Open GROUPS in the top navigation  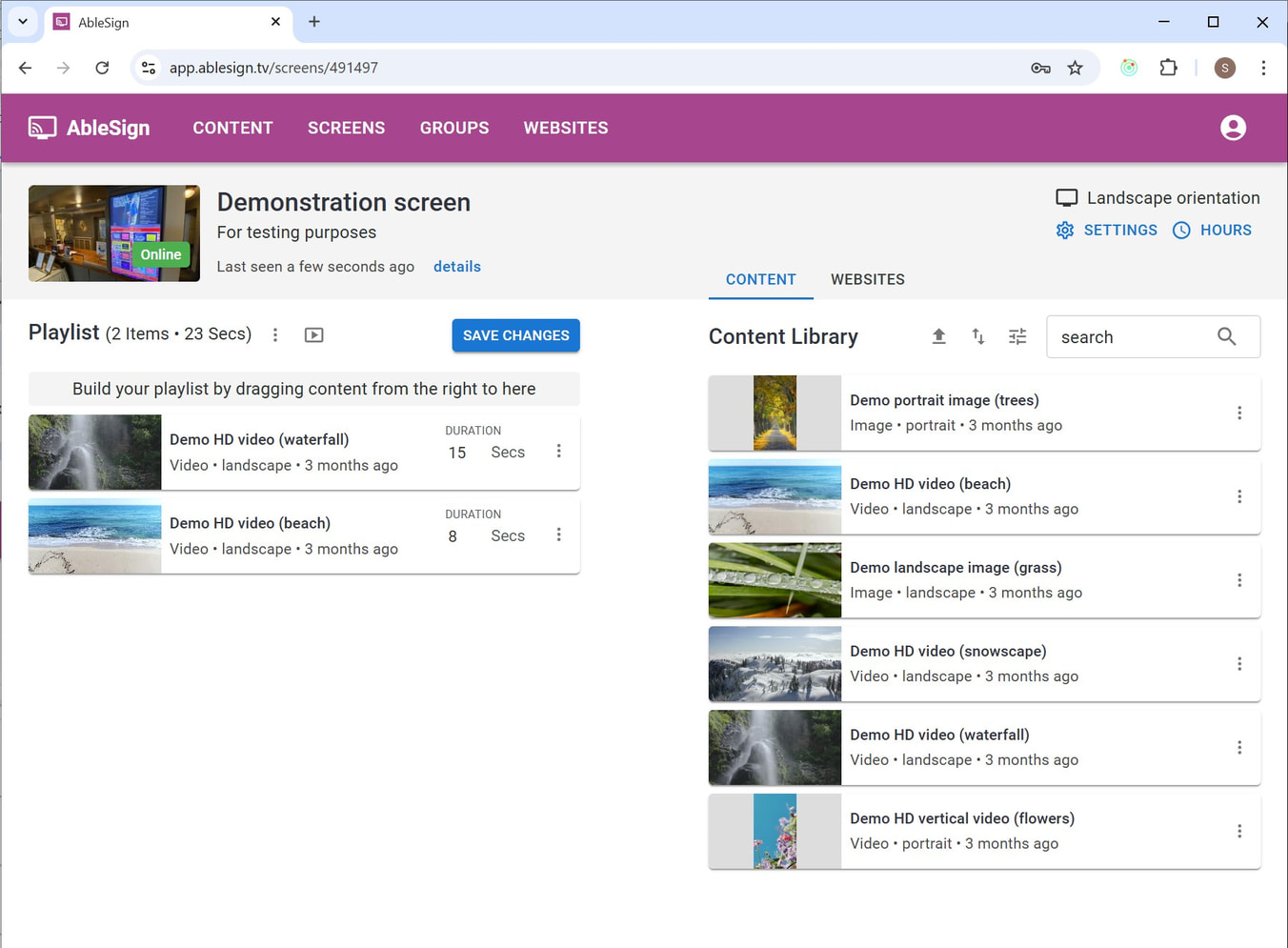(453, 128)
